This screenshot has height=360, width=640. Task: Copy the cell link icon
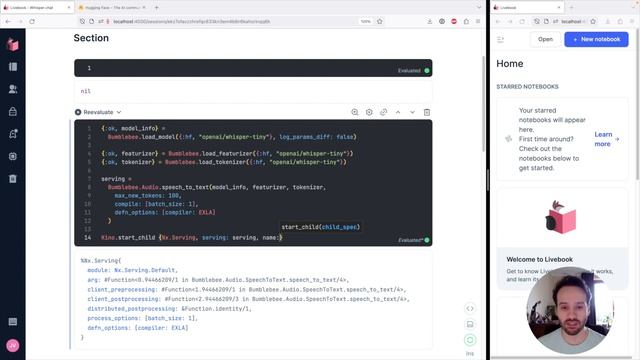pyautogui.click(x=383, y=112)
